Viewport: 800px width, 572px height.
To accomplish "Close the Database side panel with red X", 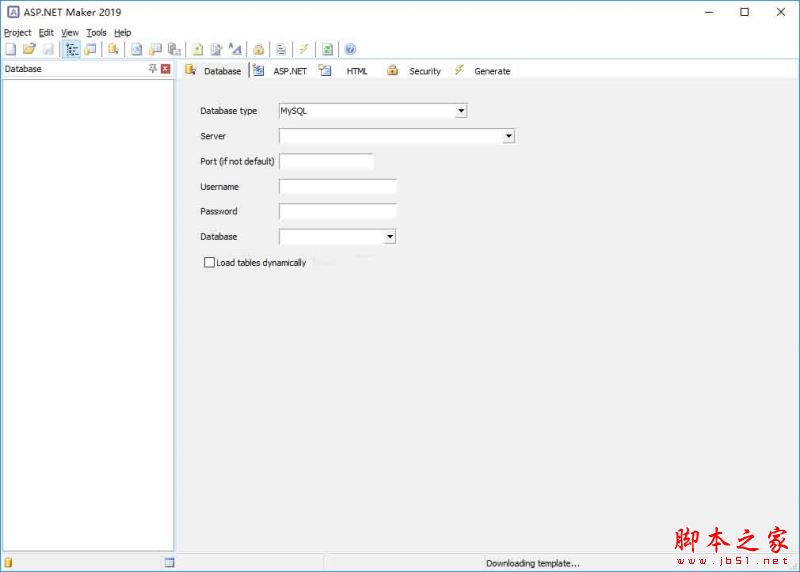I will point(166,68).
